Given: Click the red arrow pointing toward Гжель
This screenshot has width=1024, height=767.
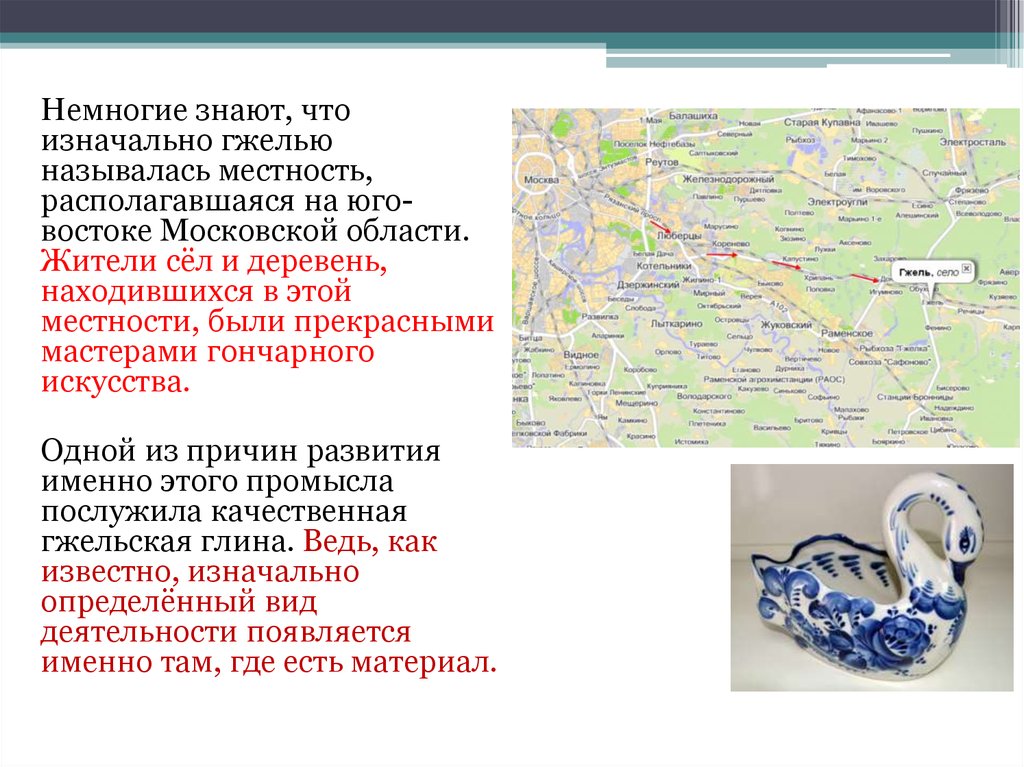Looking at the screenshot, I should (866, 277).
